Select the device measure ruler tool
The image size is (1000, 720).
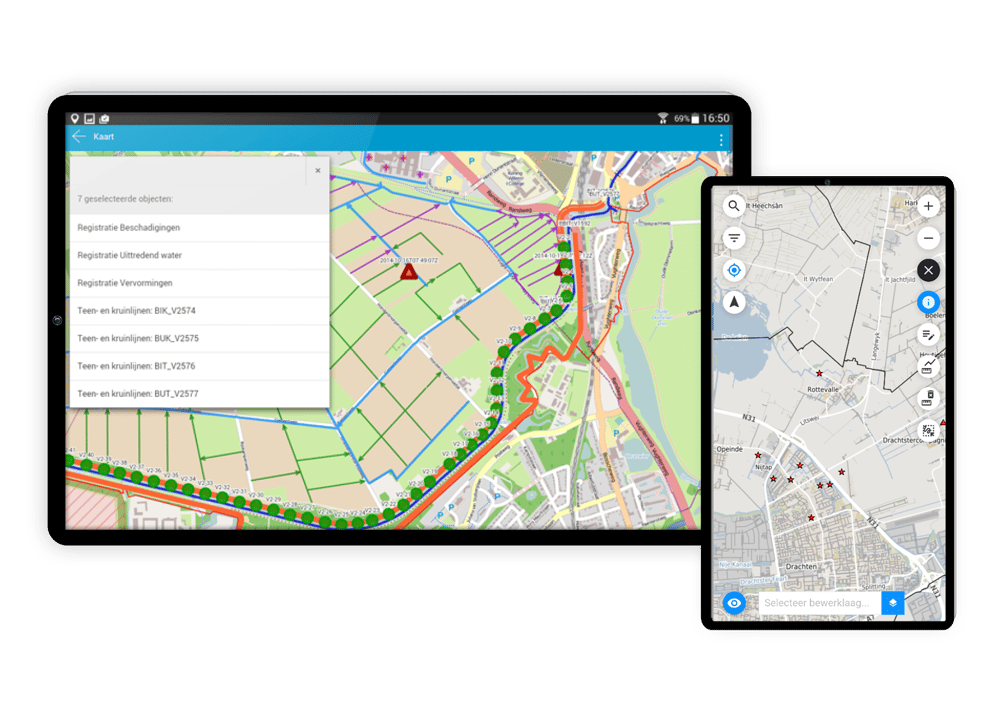coord(929,399)
